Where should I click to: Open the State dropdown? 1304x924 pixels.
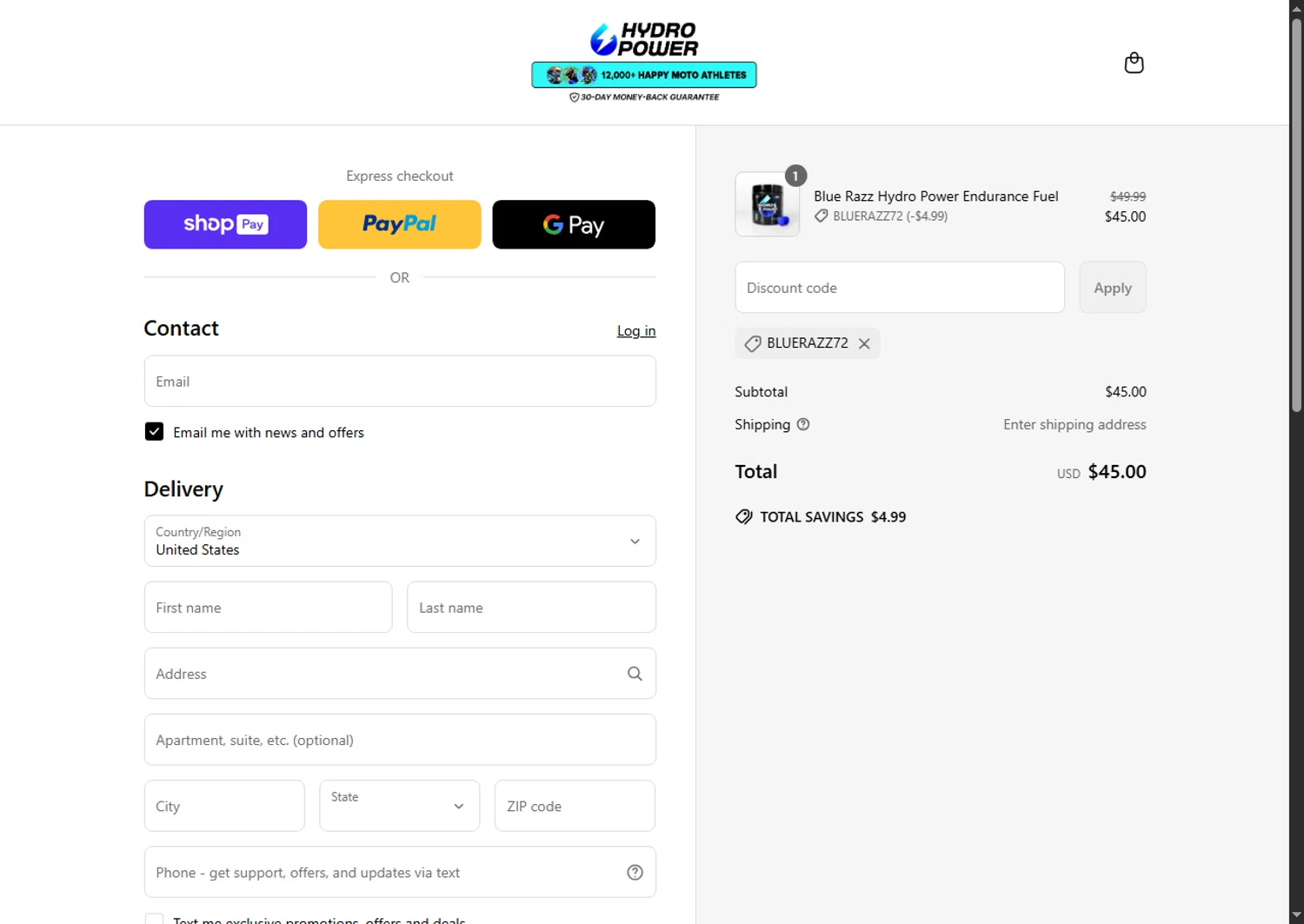399,806
